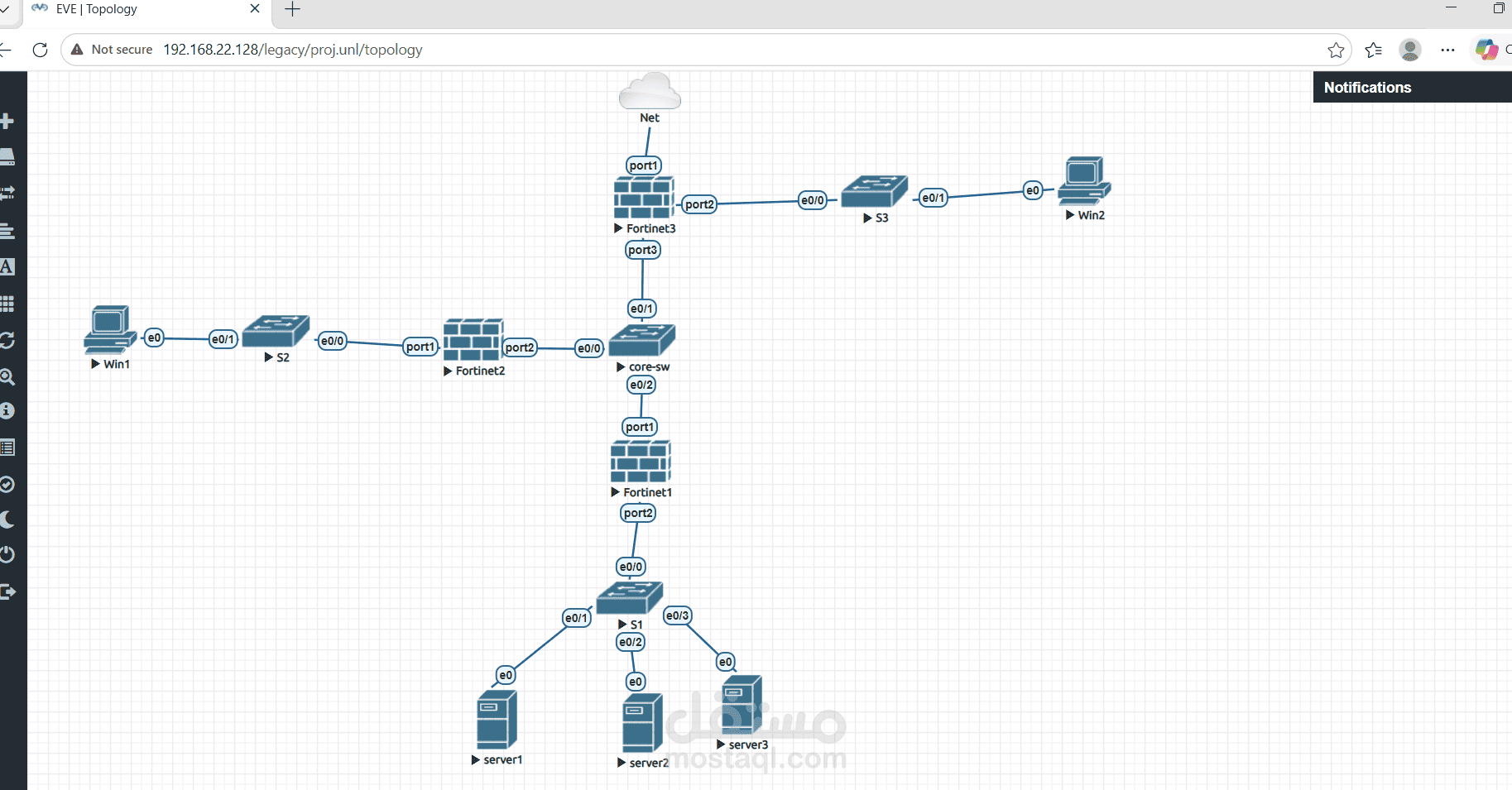Click the server1 node icon
The image size is (1512, 790).
[x=497, y=720]
